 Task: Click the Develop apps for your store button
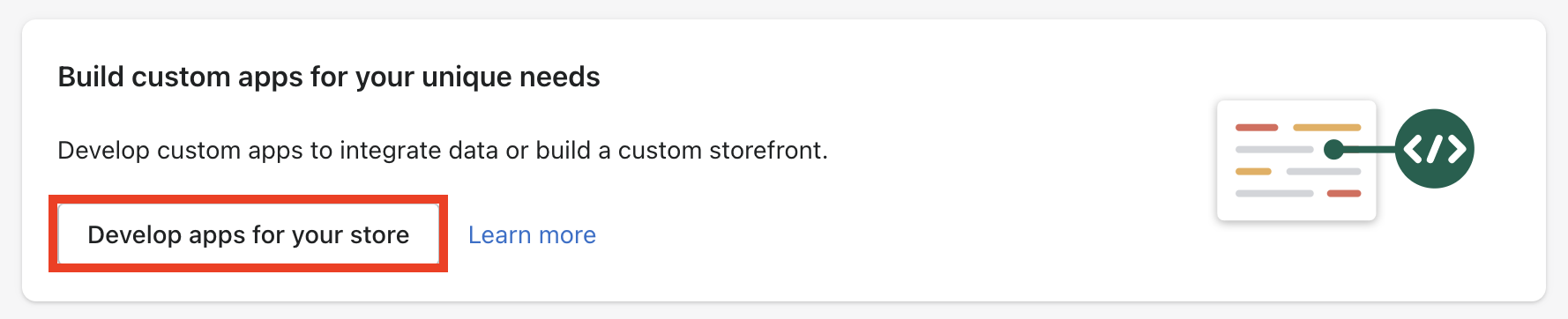coord(248,234)
